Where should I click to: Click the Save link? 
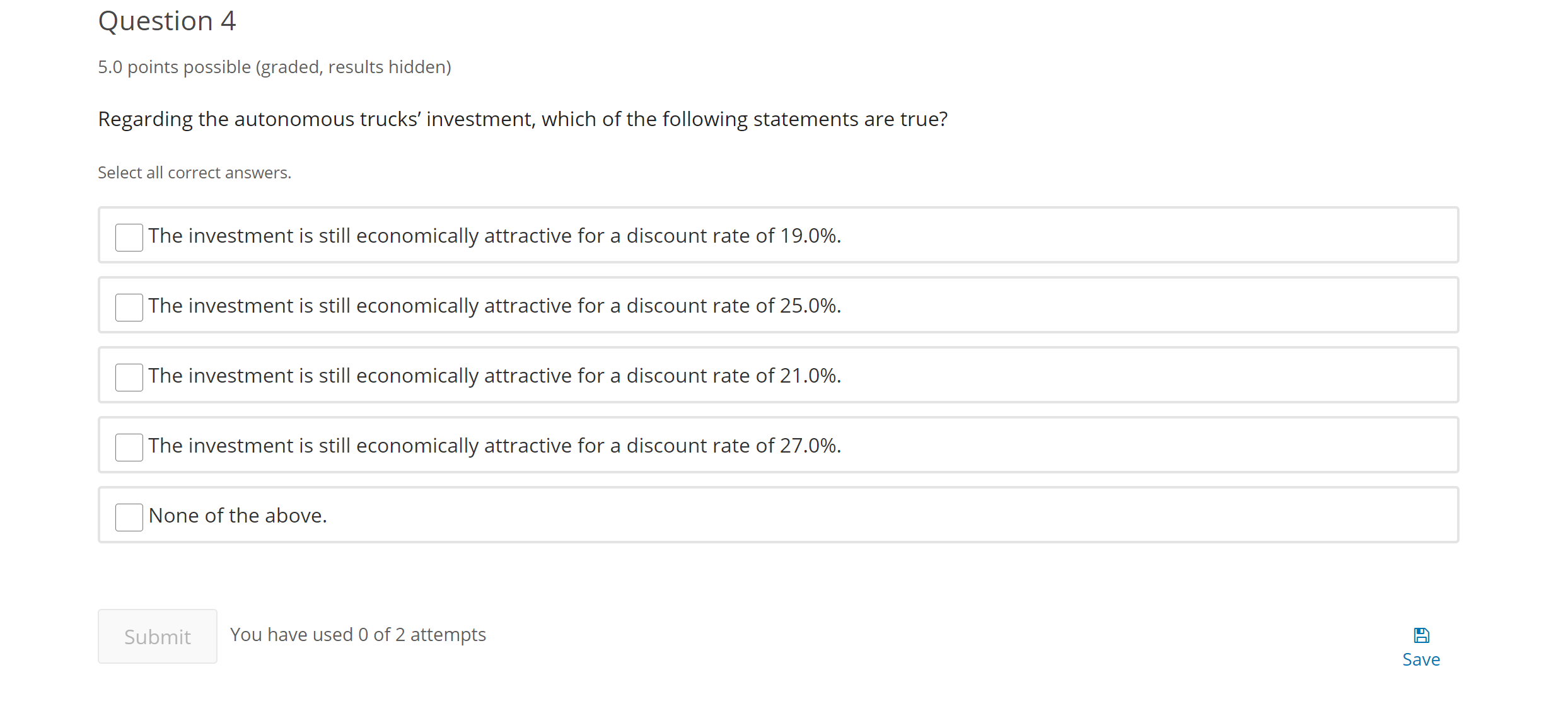1421,659
